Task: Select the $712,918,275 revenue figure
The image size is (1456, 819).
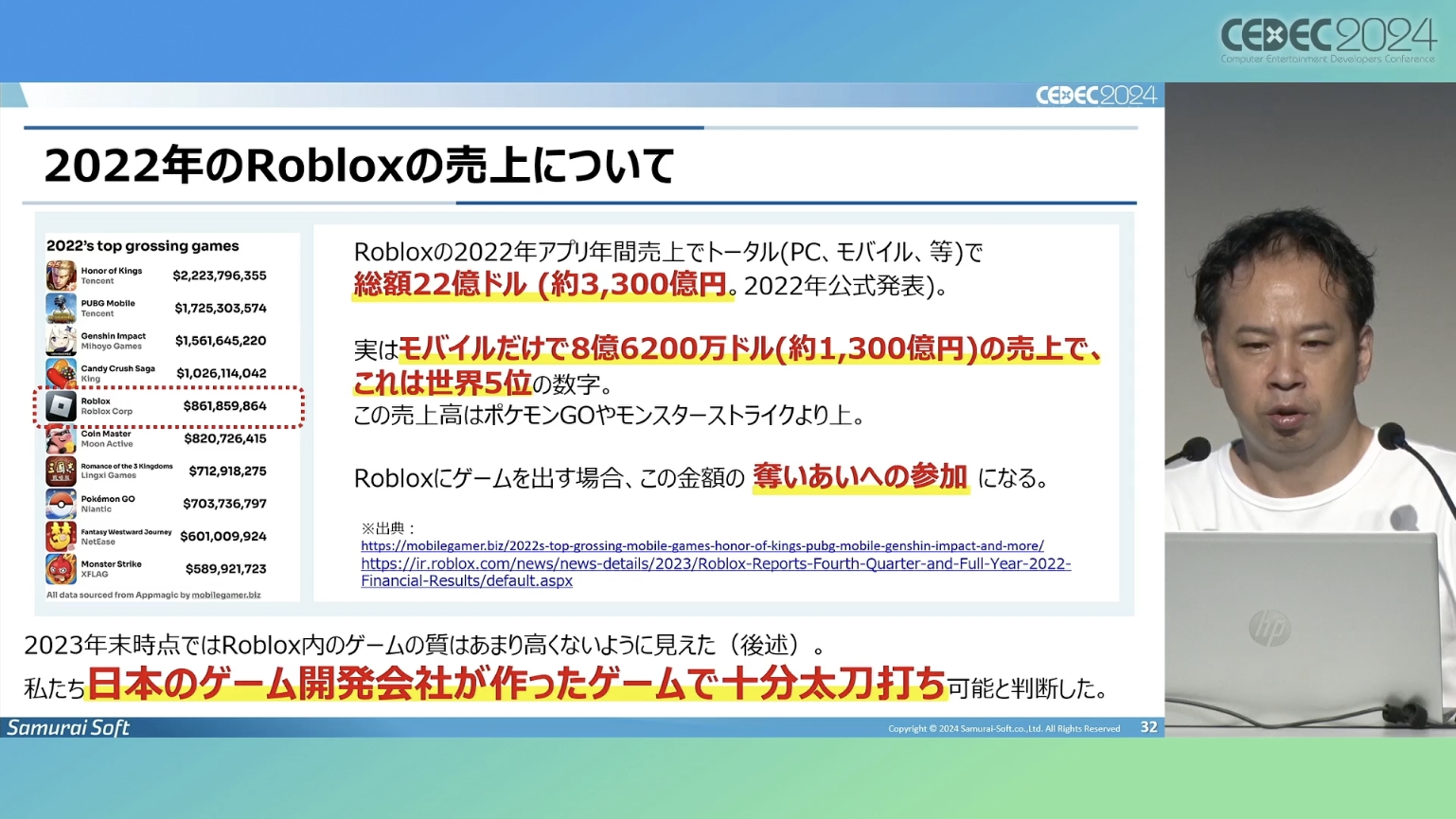Action: point(228,471)
